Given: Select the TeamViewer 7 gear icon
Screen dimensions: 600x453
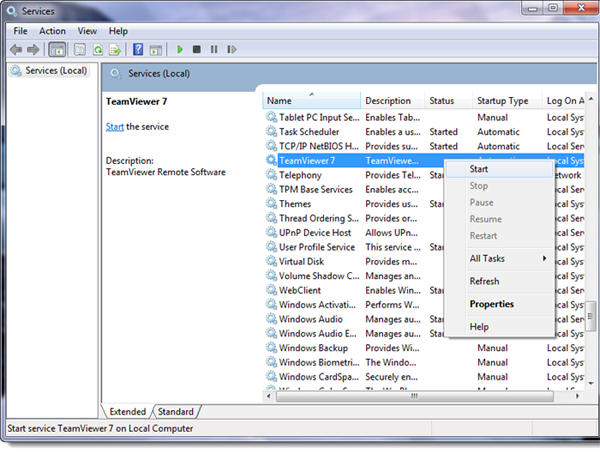Looking at the screenshot, I should 271,160.
